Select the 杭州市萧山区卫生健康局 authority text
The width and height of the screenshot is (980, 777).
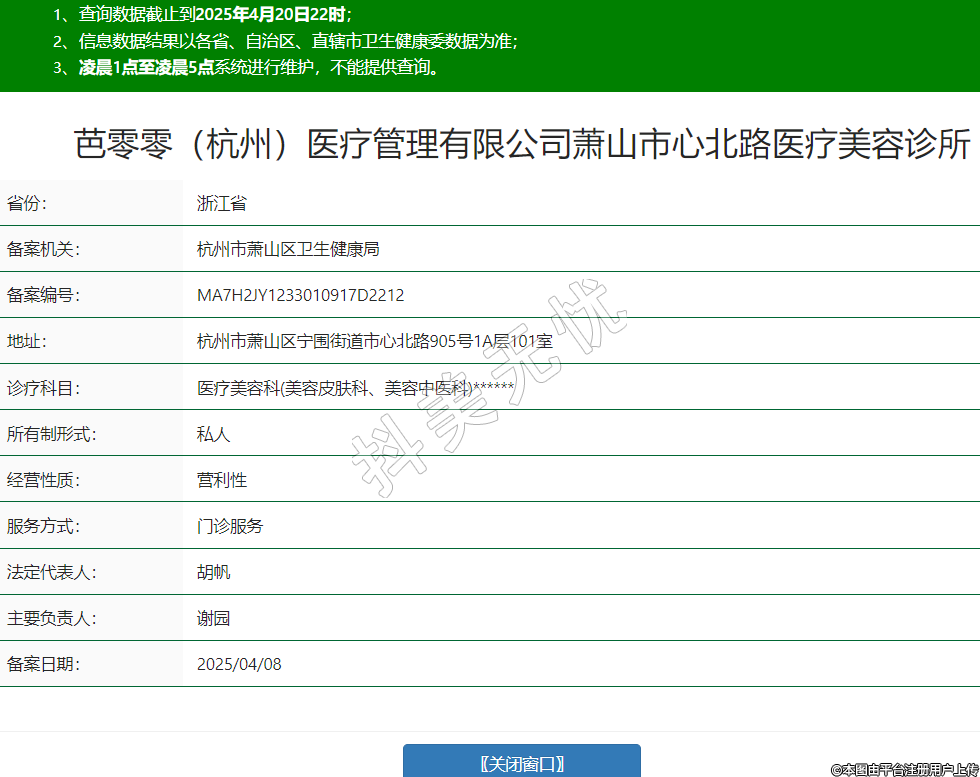[x=288, y=249]
